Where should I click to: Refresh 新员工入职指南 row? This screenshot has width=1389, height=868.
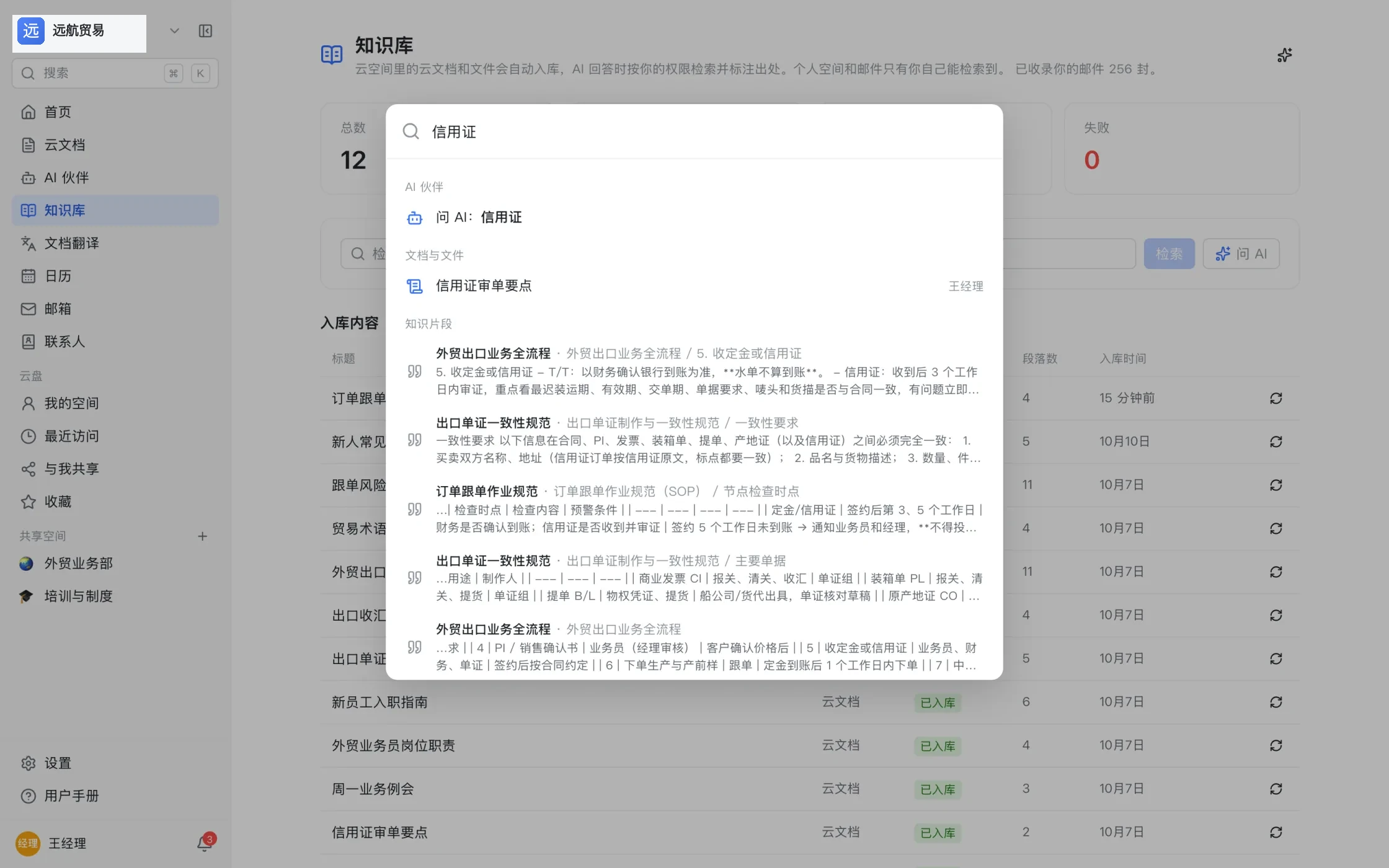coord(1276,702)
